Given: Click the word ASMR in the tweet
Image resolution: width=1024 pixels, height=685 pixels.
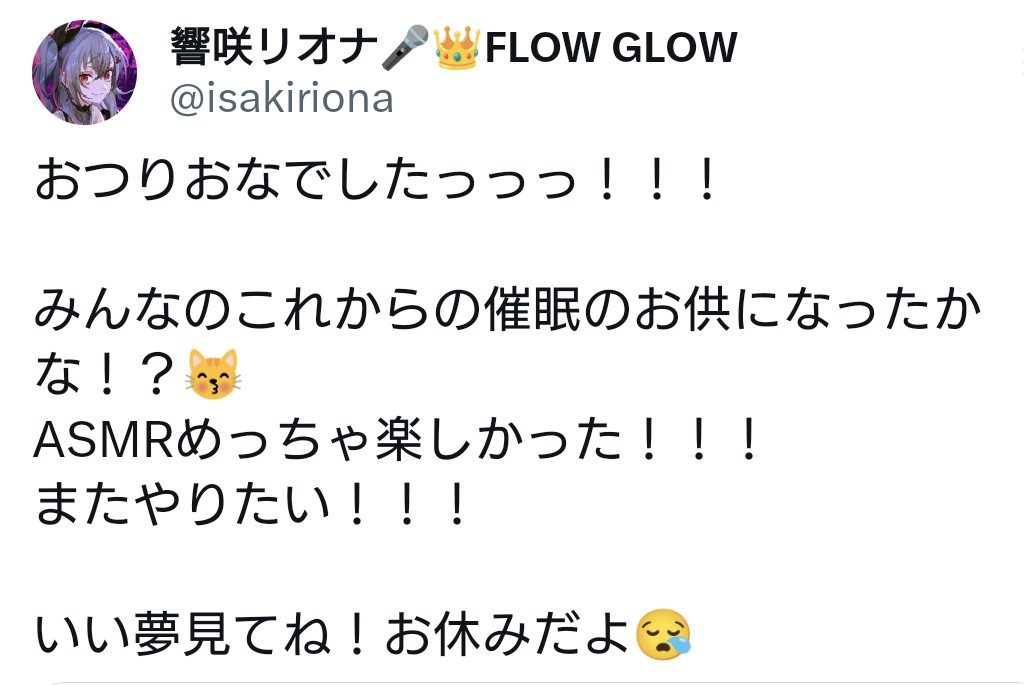Looking at the screenshot, I should click(103, 440).
